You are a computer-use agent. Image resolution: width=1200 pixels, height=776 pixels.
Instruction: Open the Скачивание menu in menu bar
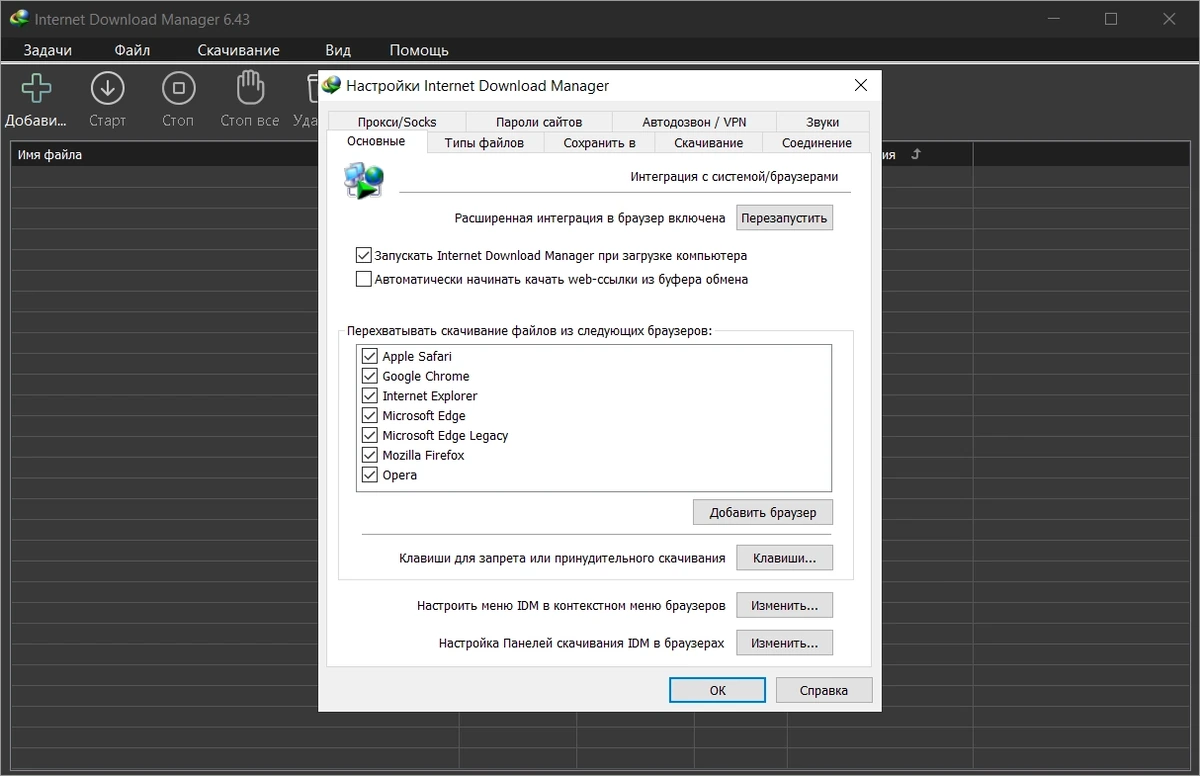(x=238, y=50)
